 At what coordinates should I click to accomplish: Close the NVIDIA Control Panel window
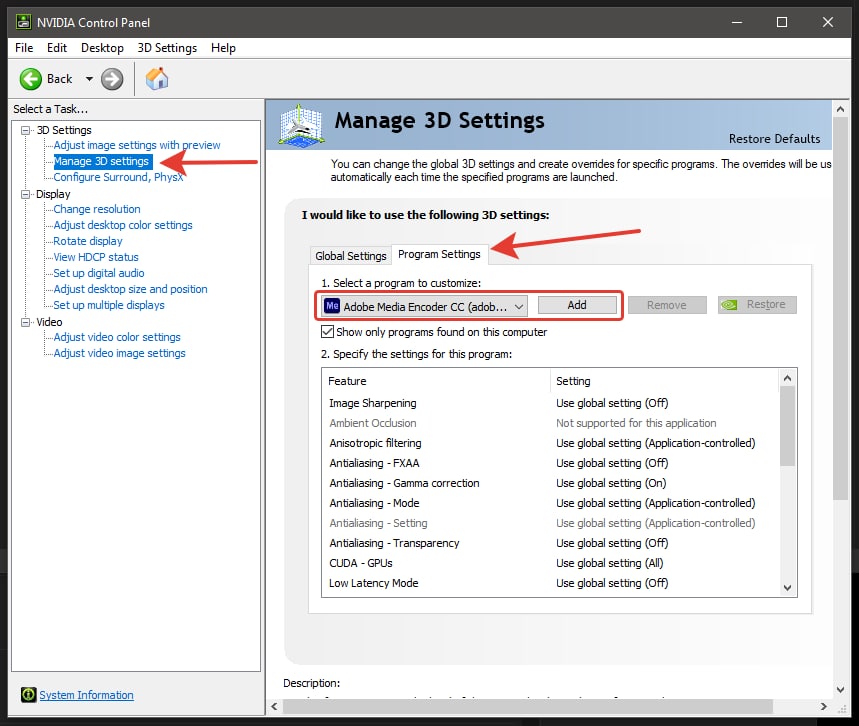pos(828,22)
